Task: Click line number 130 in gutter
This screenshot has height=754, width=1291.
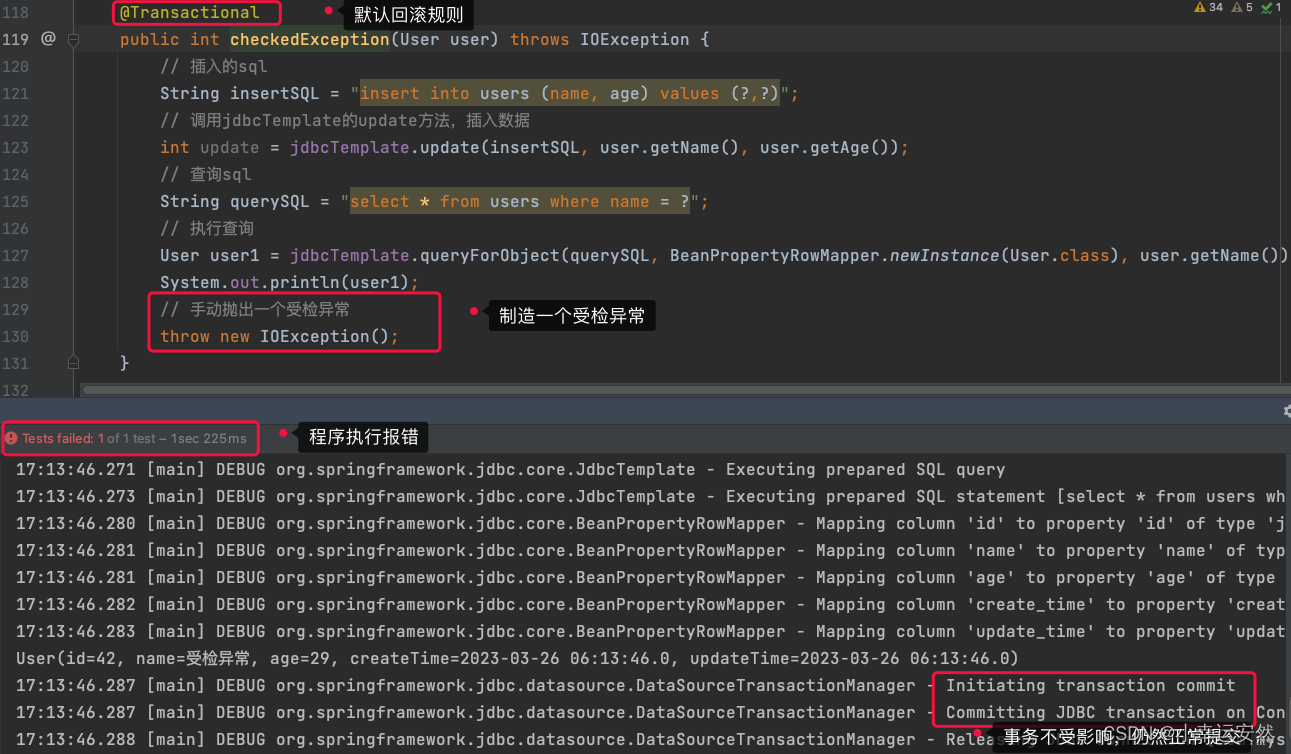Action: point(16,337)
